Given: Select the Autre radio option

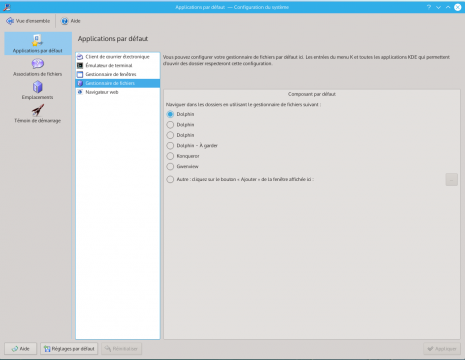Looking at the screenshot, I should (x=170, y=179).
